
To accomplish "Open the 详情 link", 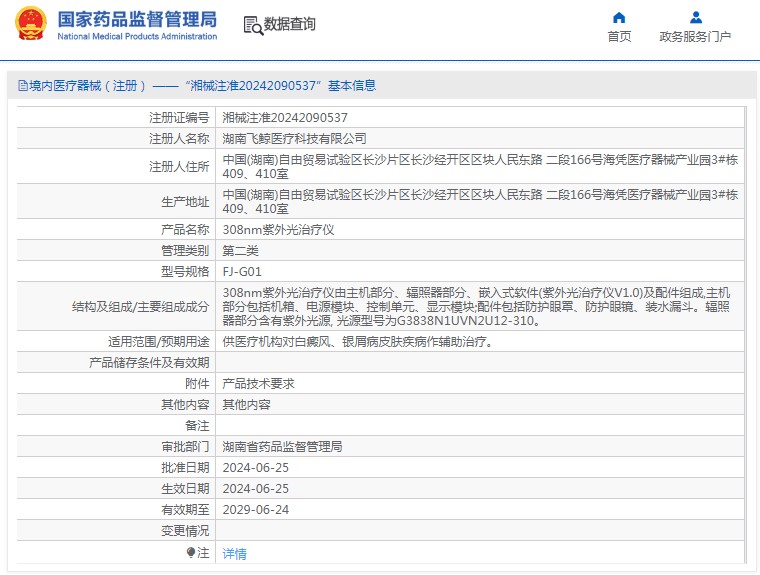I will point(234,553).
